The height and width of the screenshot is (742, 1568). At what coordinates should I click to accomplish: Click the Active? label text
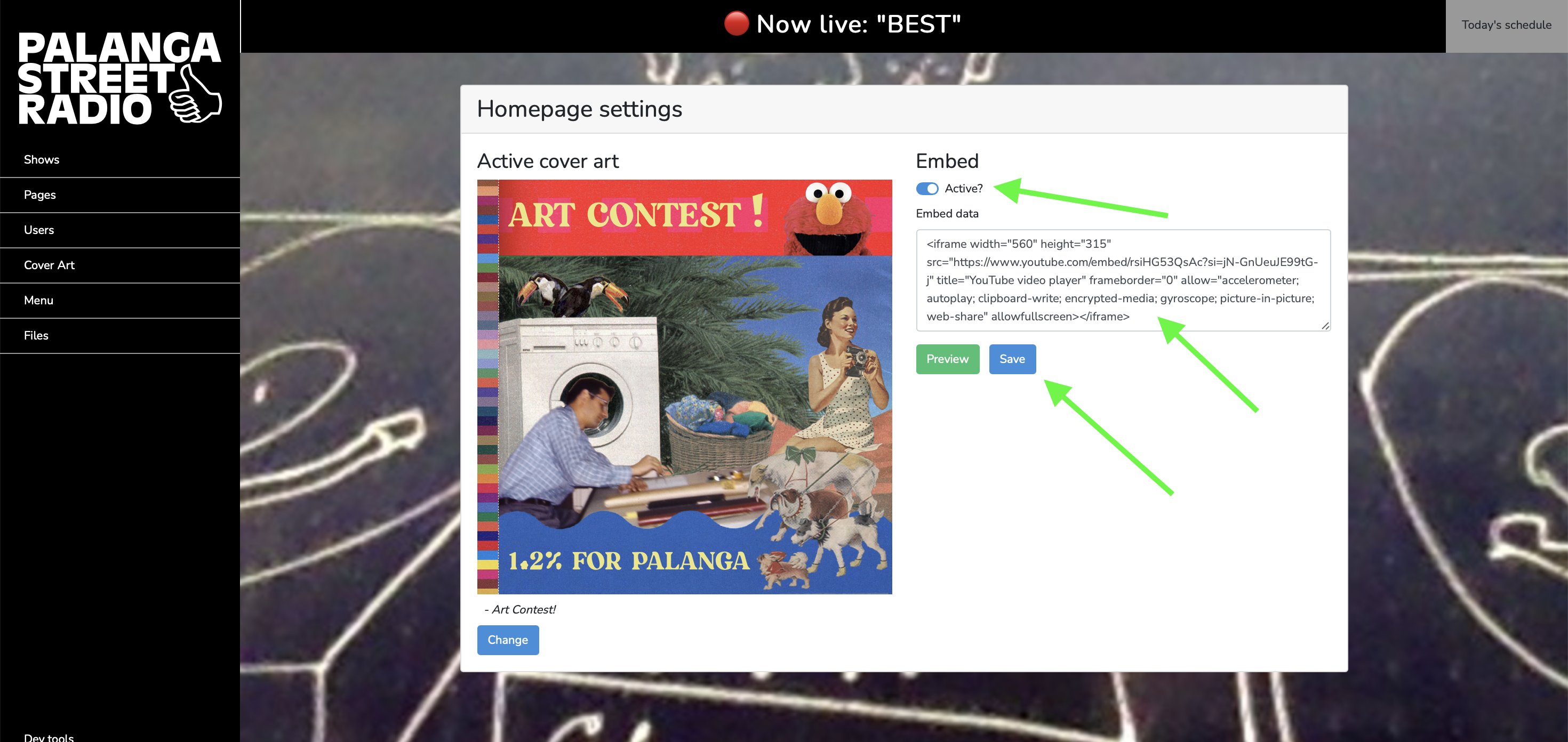tap(963, 189)
